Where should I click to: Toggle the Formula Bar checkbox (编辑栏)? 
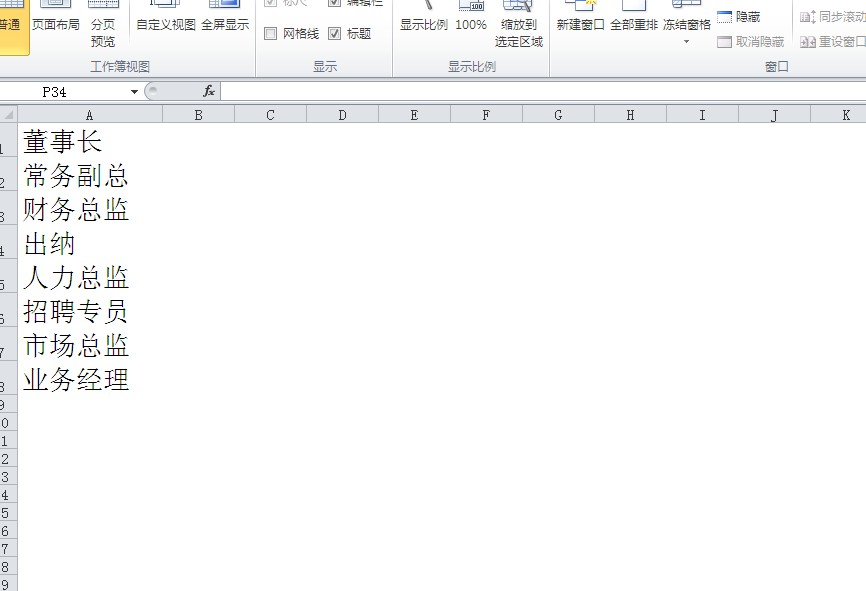335,3
